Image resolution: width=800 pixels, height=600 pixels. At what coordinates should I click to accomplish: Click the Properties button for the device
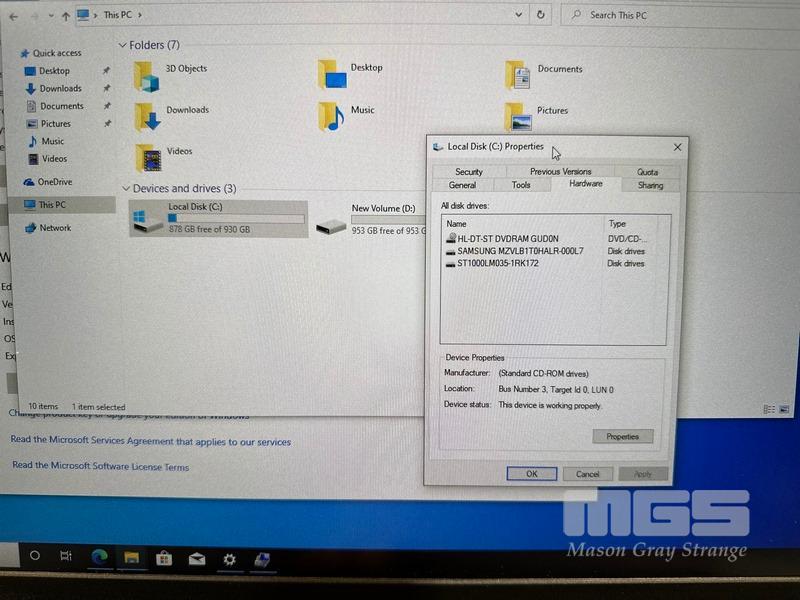(622, 437)
